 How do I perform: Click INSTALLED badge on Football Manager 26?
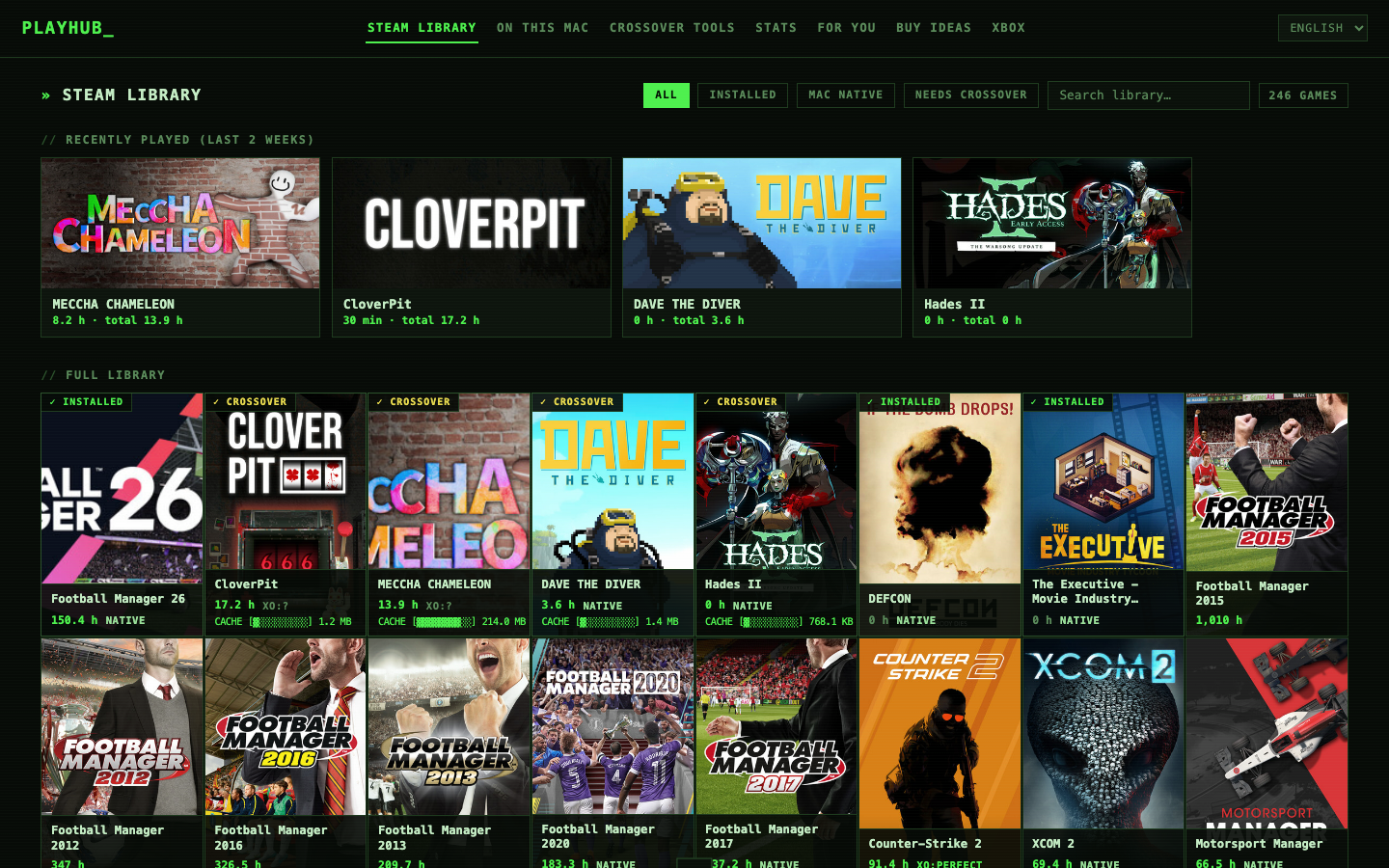coord(87,401)
